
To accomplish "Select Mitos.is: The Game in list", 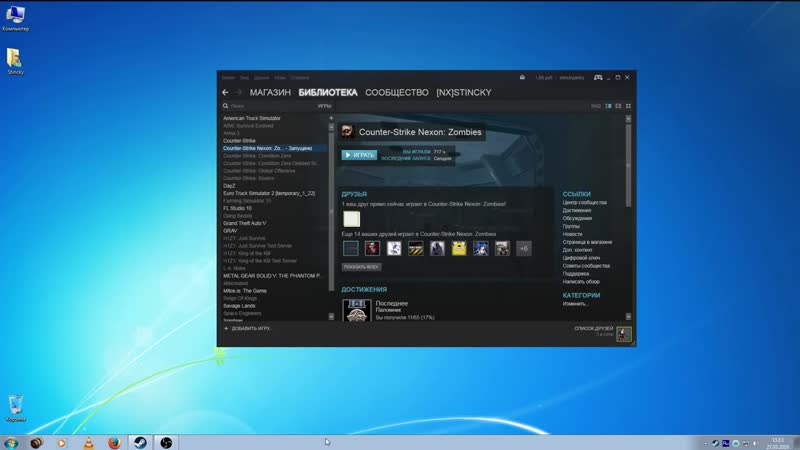I will (x=245, y=291).
